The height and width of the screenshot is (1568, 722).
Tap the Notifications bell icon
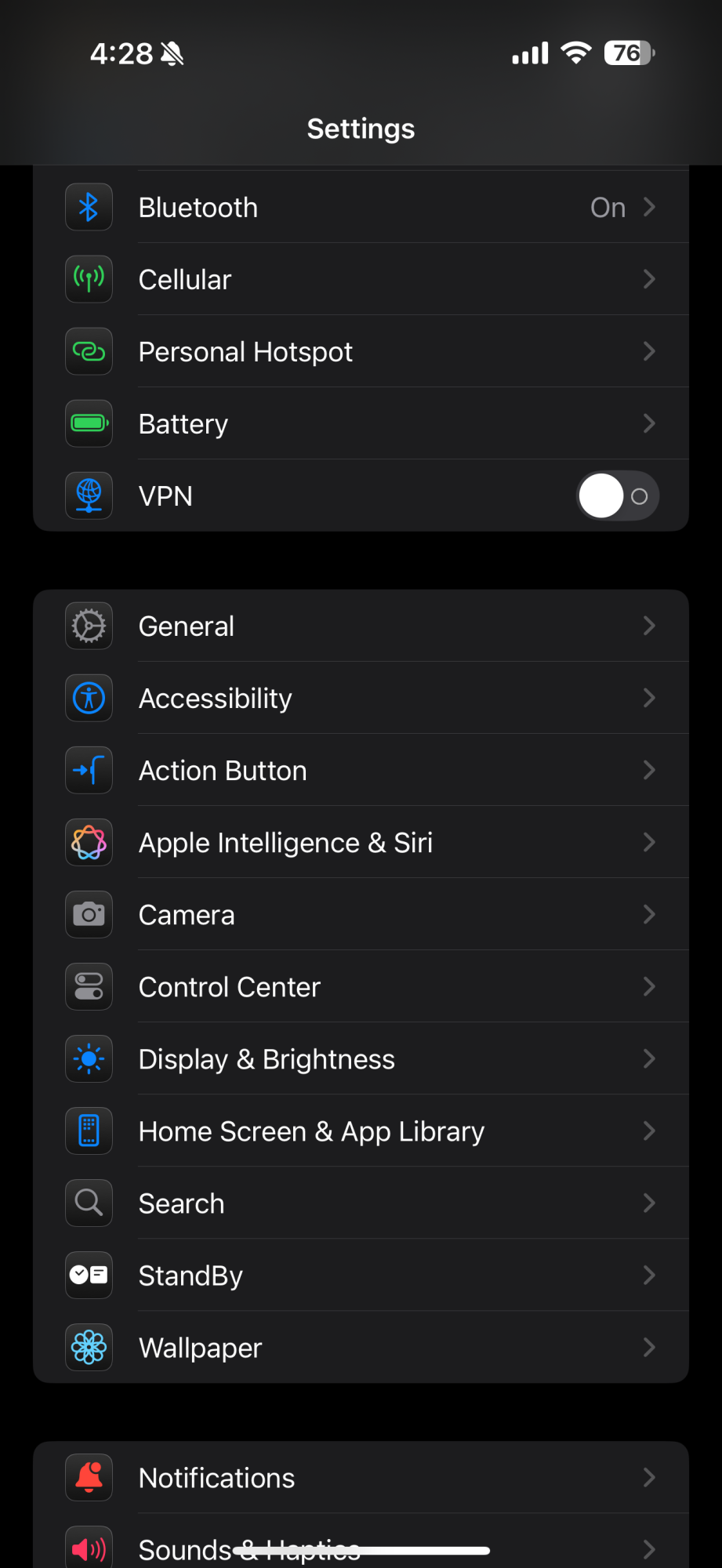(x=89, y=1477)
